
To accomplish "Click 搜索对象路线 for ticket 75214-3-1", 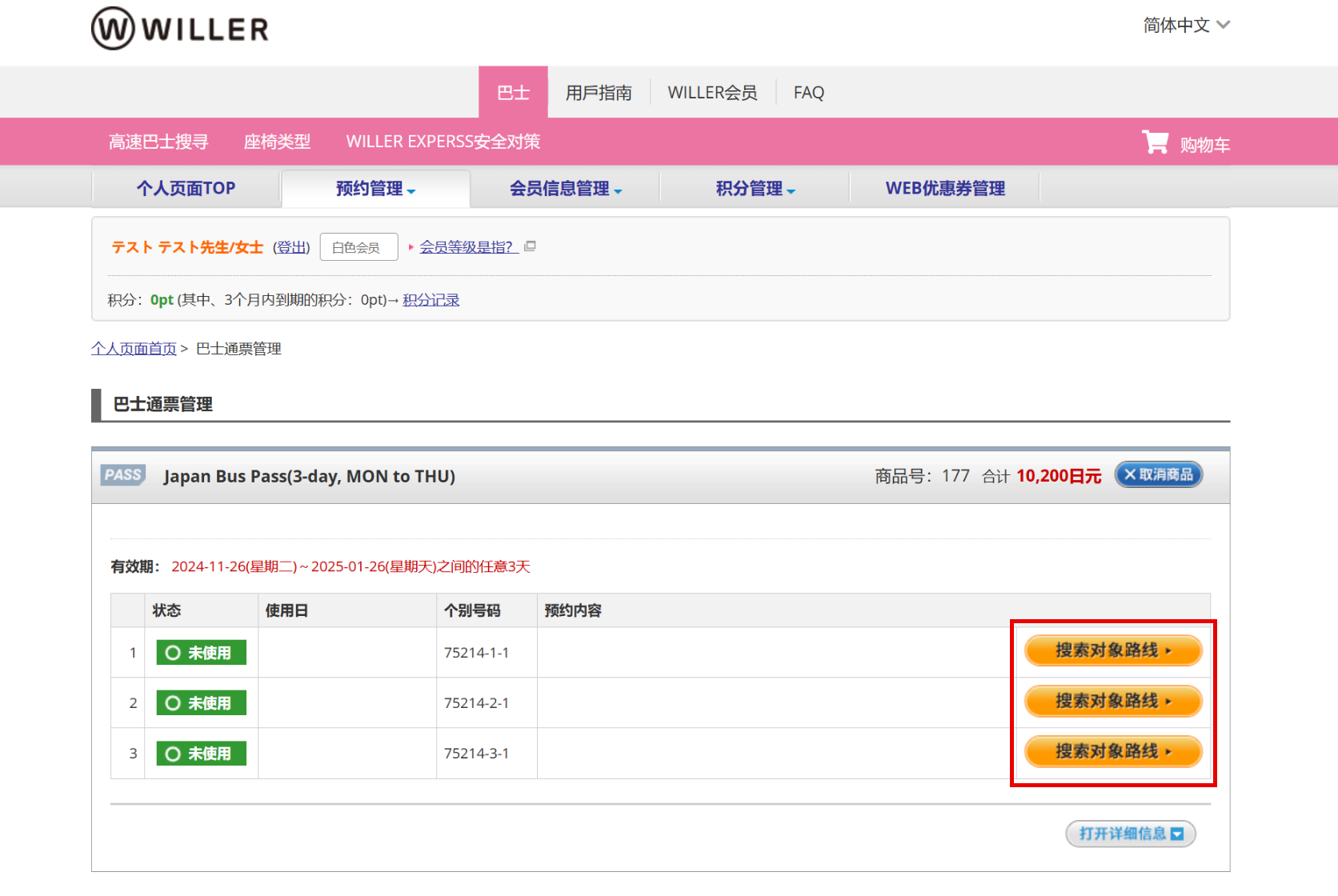I will 1113,751.
